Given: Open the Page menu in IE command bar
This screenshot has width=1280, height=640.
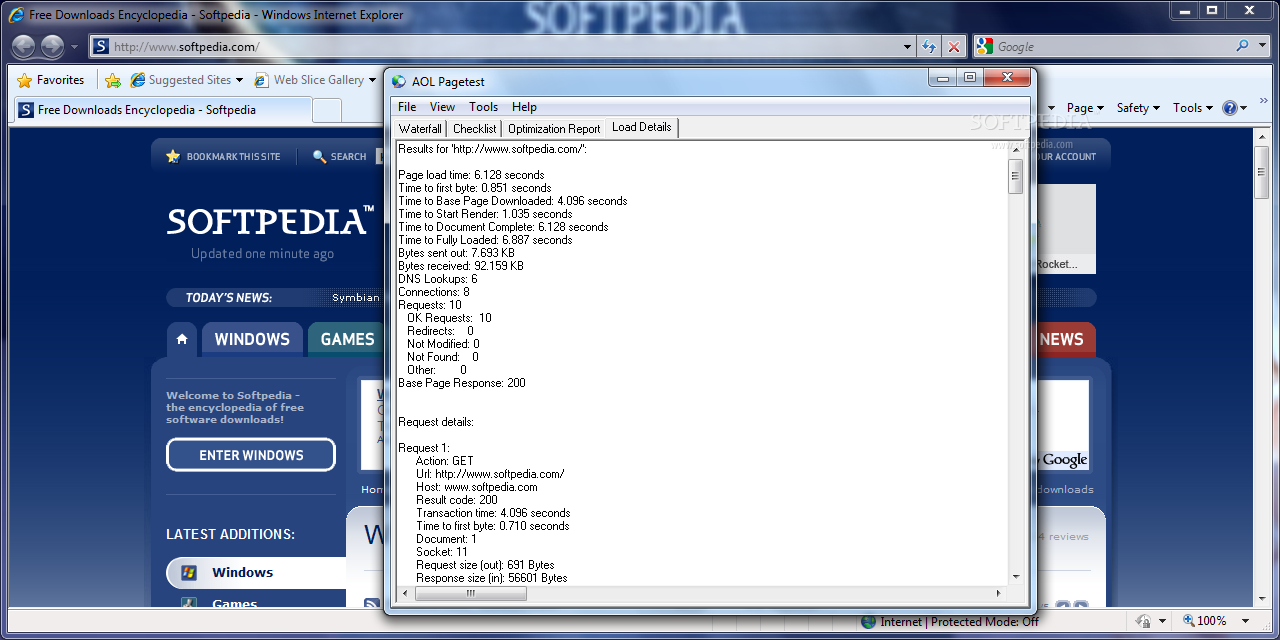Looking at the screenshot, I should 1085,108.
